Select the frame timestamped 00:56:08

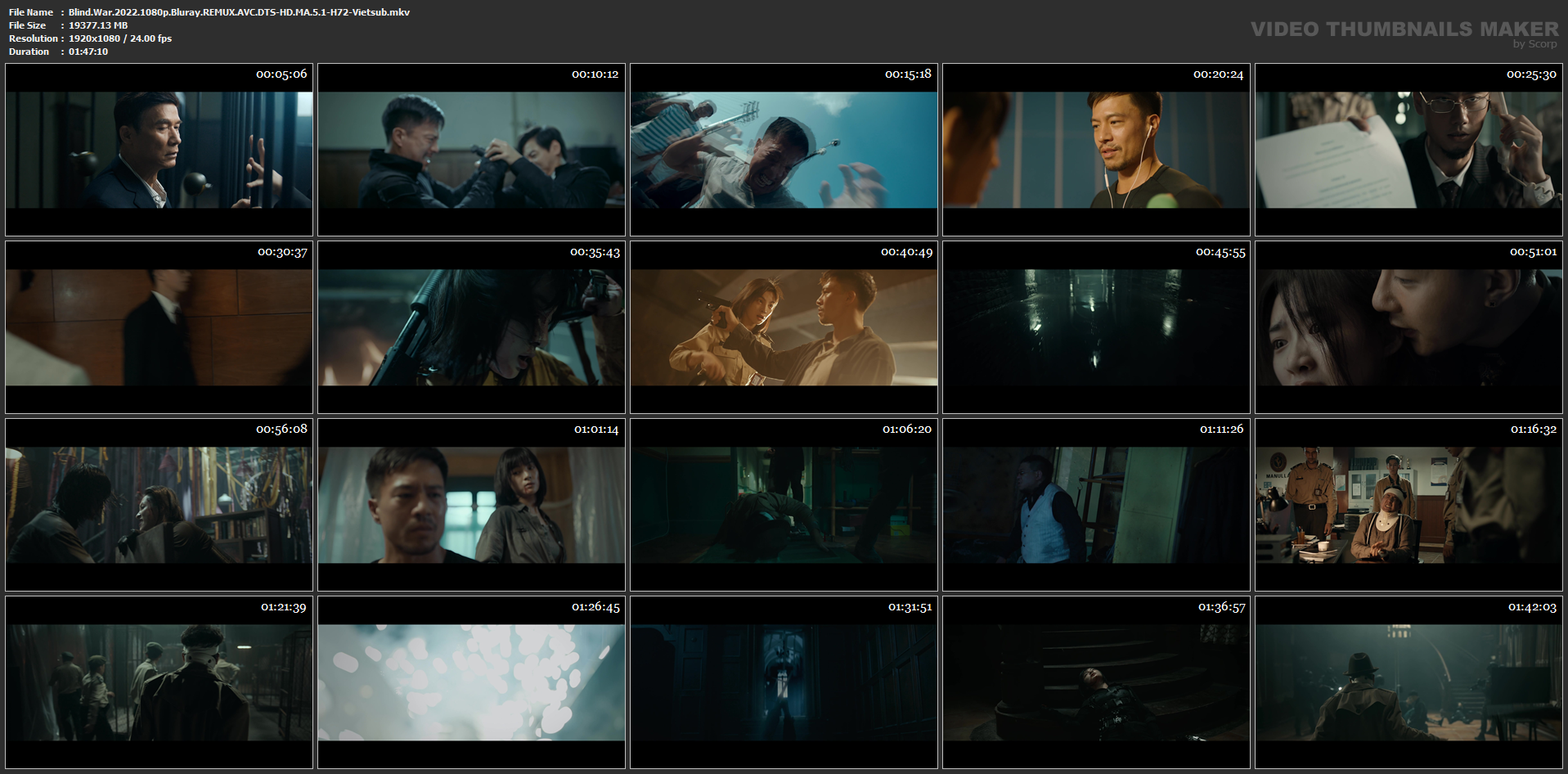tap(159, 505)
